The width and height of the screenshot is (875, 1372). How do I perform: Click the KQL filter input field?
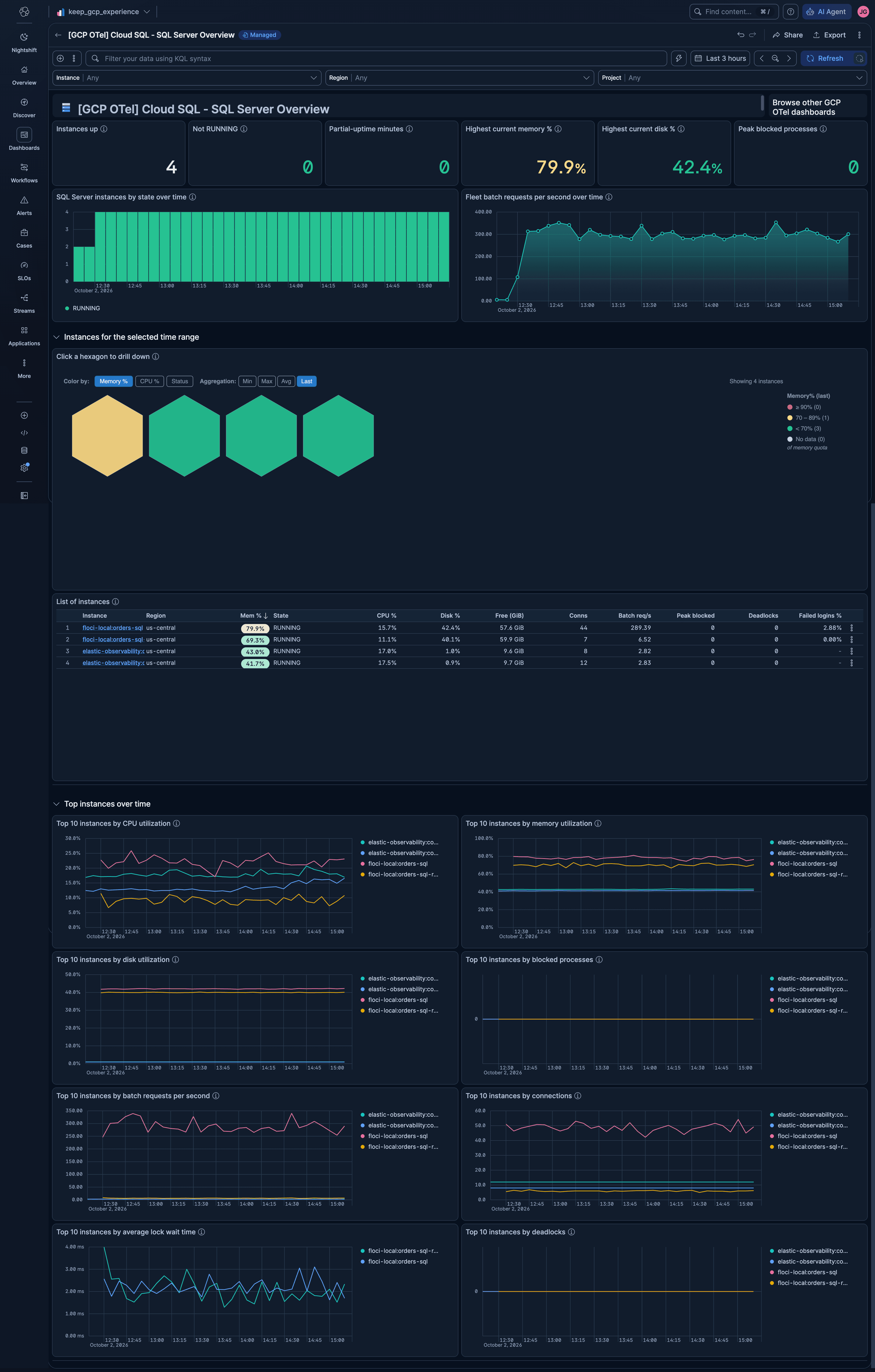(376, 58)
